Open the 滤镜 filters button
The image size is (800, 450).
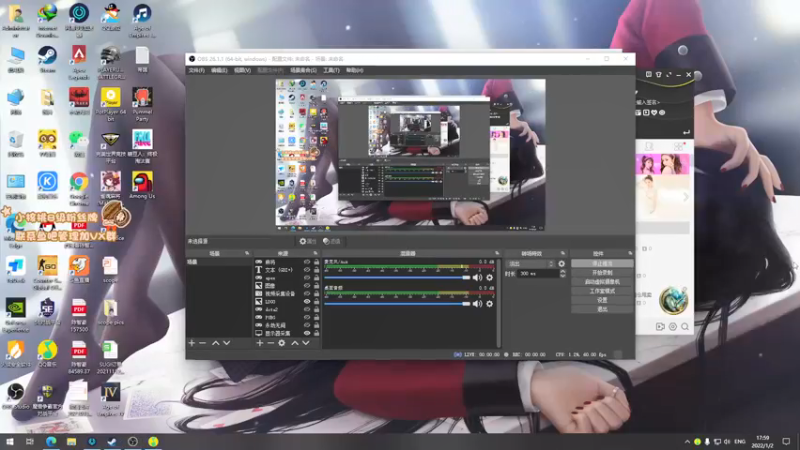click(x=332, y=241)
